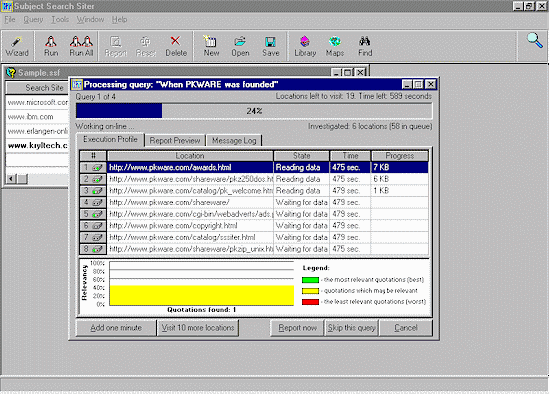550x394 pixels.
Task: Click the 24% progress bar
Action: [x=254, y=111]
